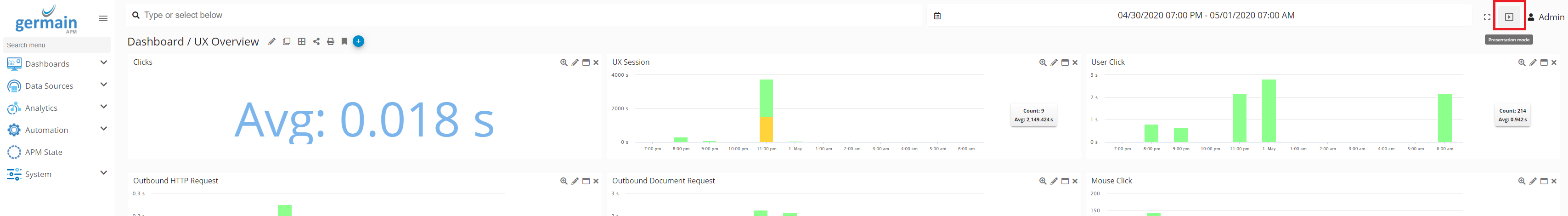This screenshot has height=216, width=1568.
Task: Start Presentation mode from the top bar
Action: pos(1508,17)
